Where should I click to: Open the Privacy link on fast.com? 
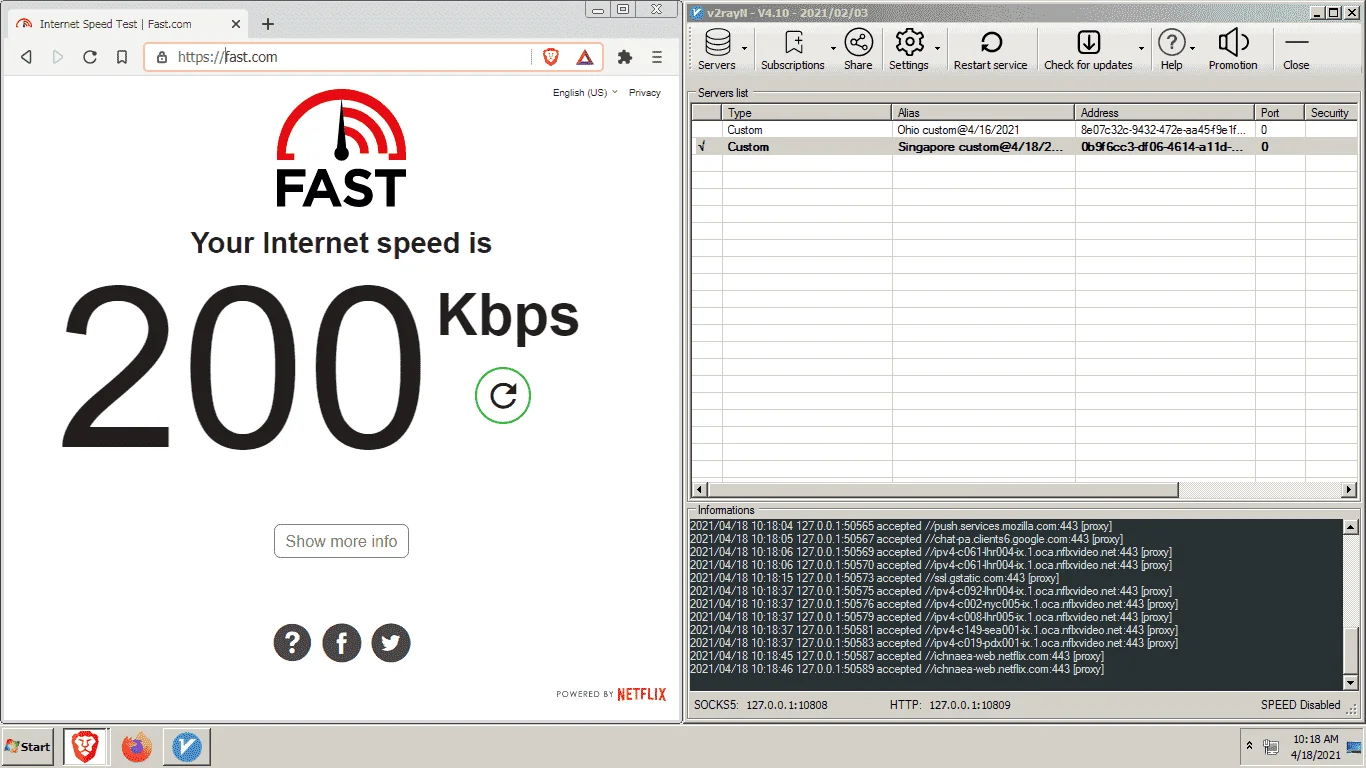click(x=645, y=92)
